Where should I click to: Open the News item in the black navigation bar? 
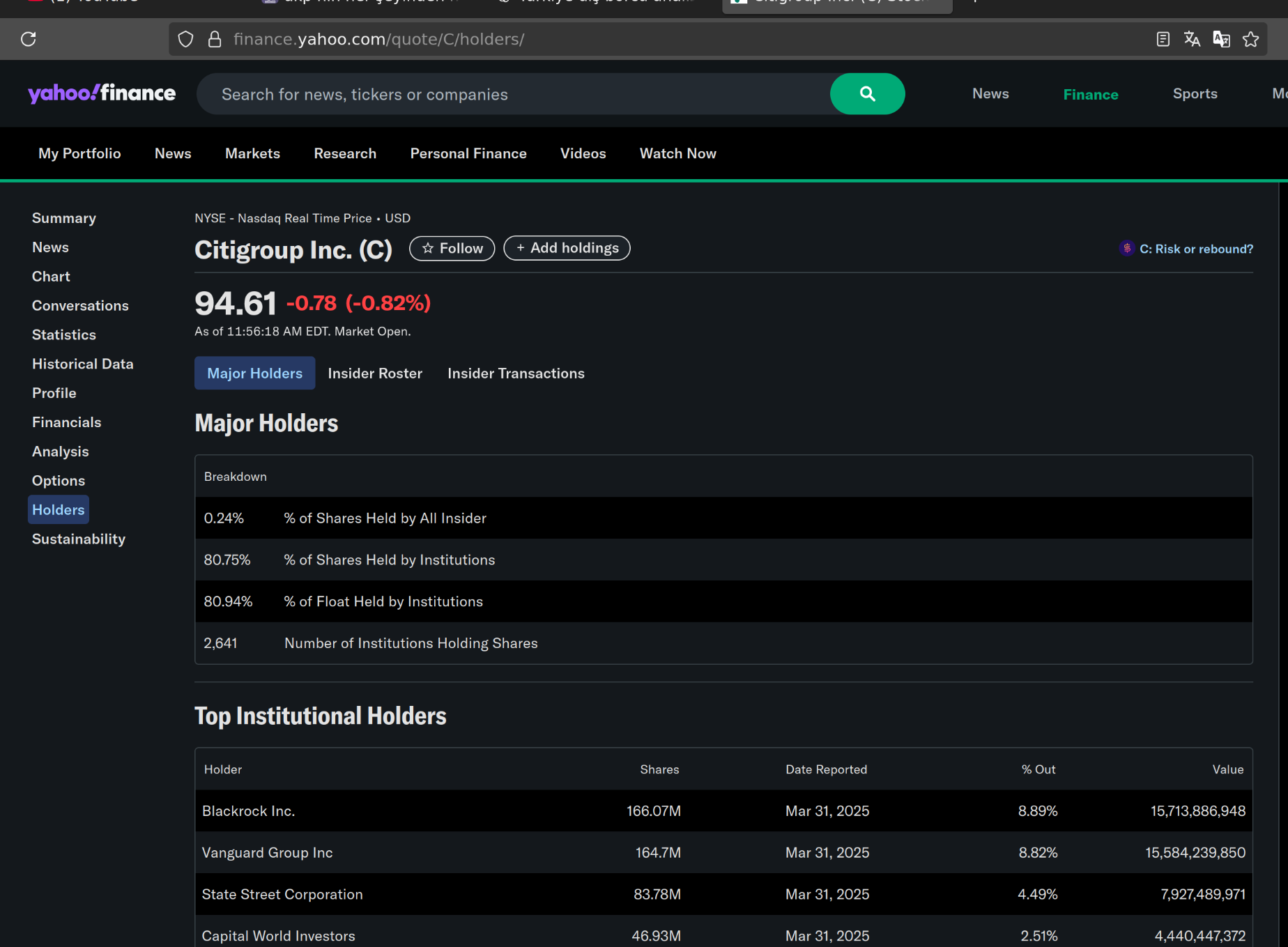click(x=173, y=153)
